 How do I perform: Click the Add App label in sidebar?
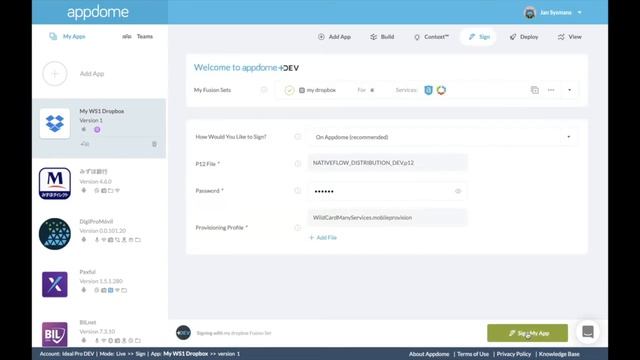point(92,73)
